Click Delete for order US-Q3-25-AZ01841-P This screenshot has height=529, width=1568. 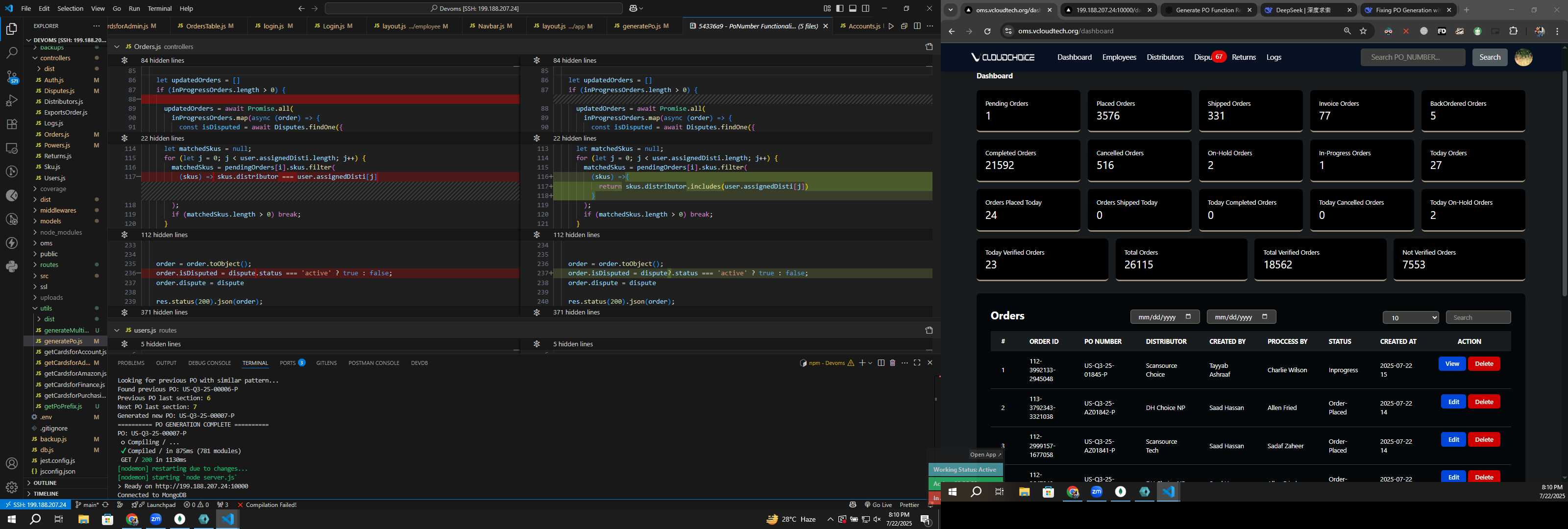(x=1483, y=439)
